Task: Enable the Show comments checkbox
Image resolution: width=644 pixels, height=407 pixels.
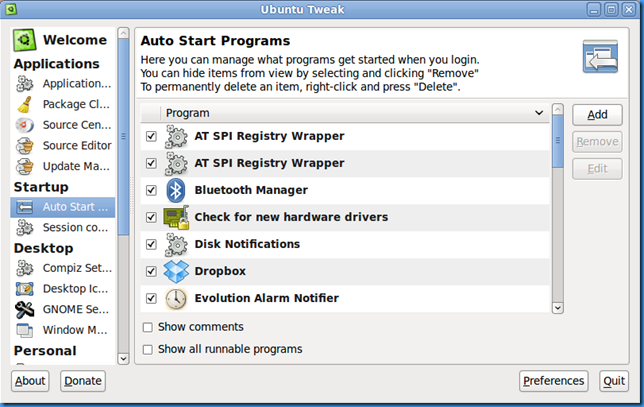Action: tap(147, 327)
